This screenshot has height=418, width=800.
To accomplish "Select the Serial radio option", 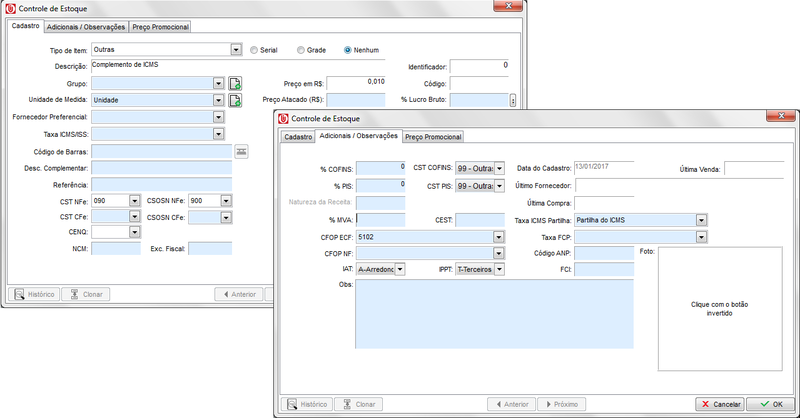I will [254, 49].
